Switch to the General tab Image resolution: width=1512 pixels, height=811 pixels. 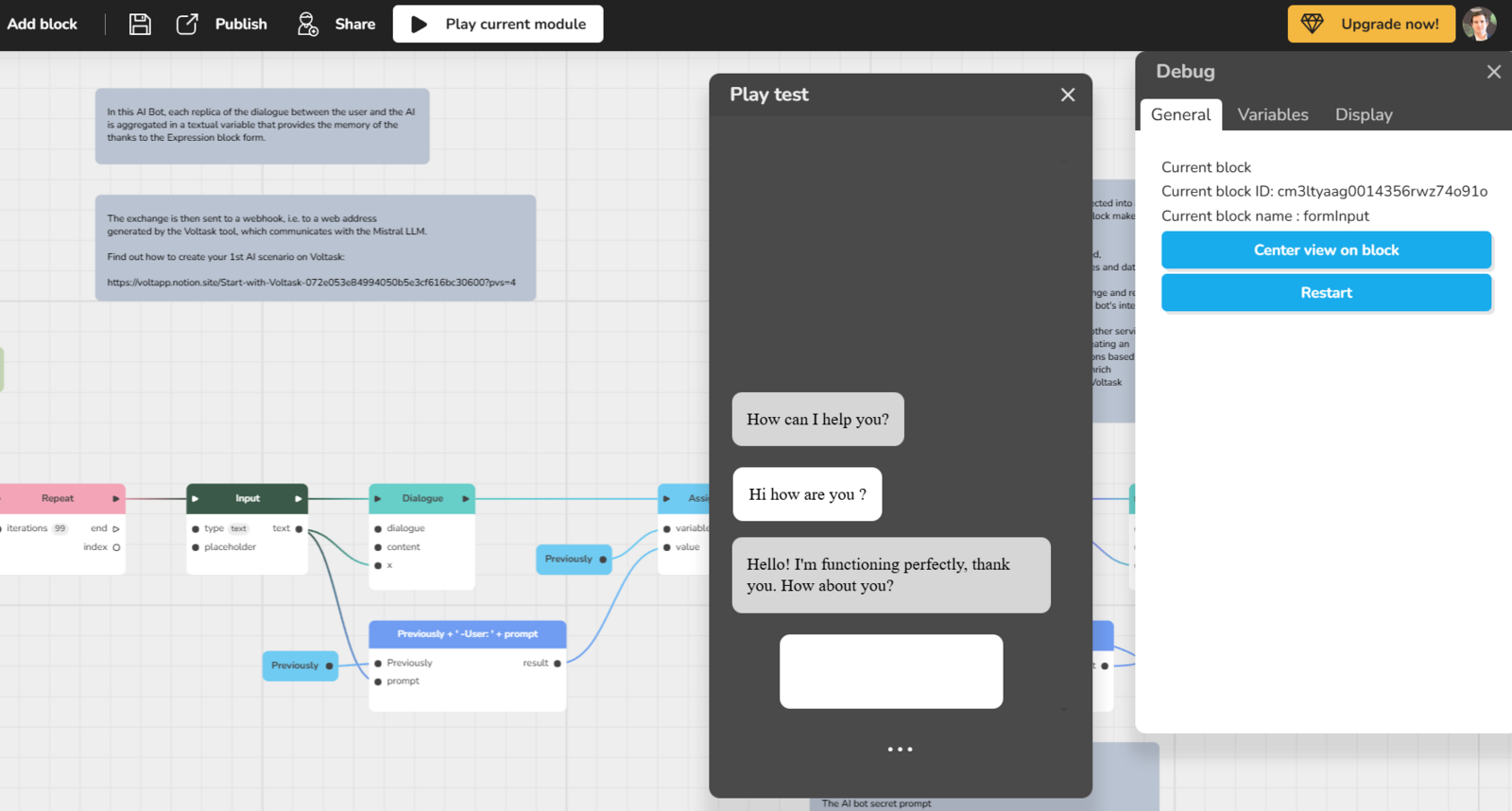(x=1180, y=114)
